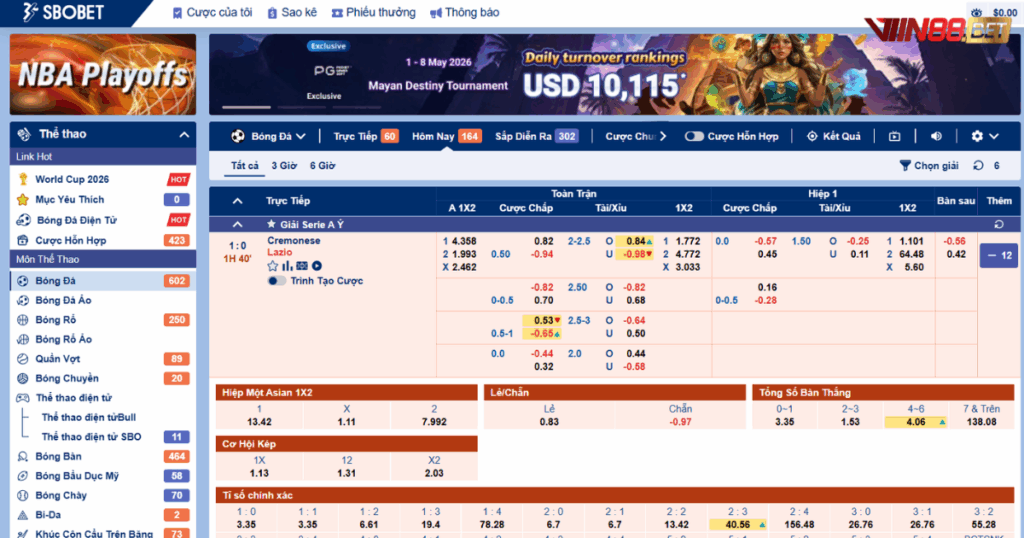Open Mục Yêu Thích favorites
The height and width of the screenshot is (538, 1024).
click(69, 199)
